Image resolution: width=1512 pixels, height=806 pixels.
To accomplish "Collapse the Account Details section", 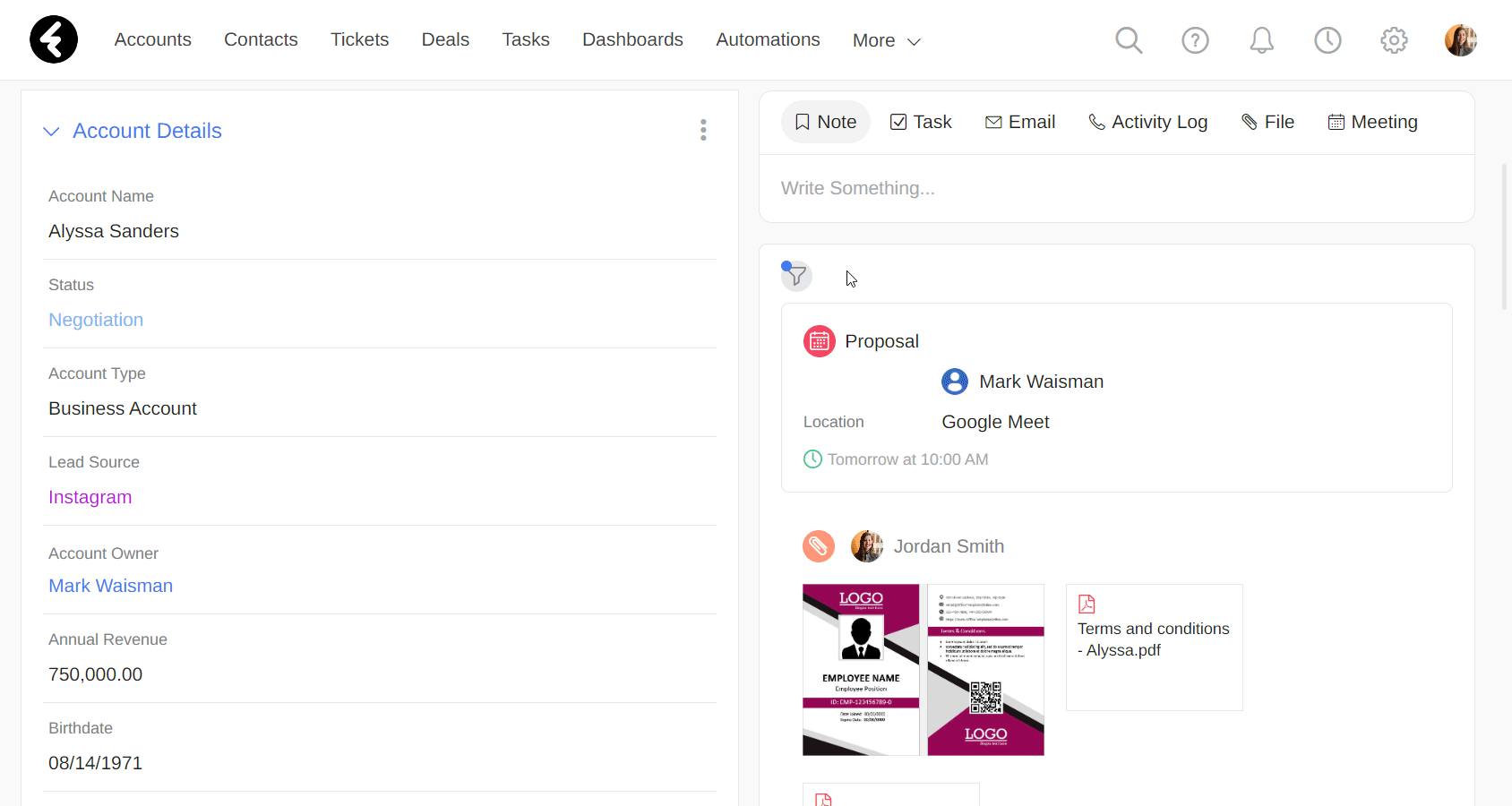I will [51, 132].
